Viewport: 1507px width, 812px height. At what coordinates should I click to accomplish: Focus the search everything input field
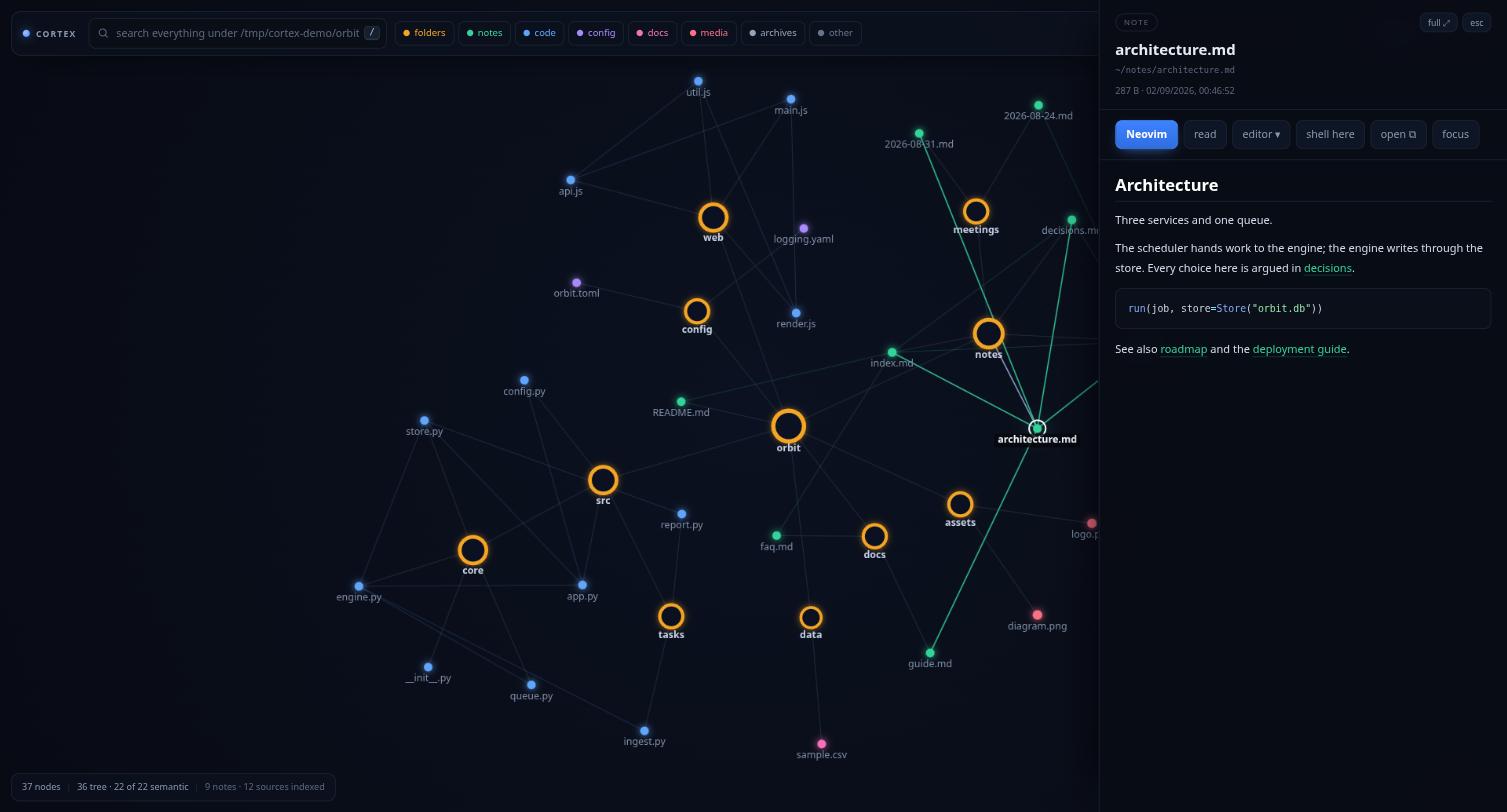[238, 33]
